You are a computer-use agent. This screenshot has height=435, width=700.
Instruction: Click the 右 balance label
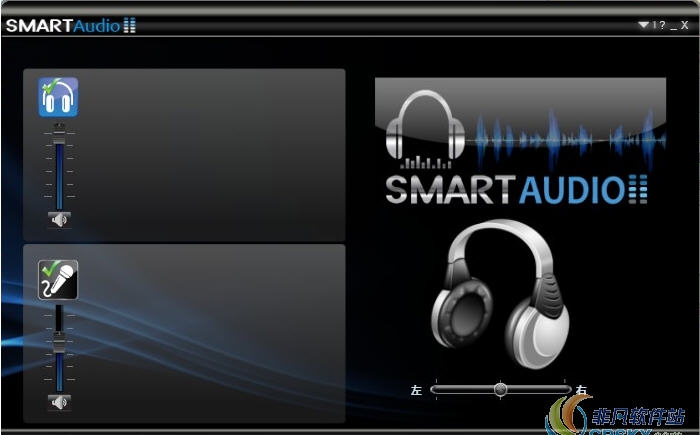coord(581,390)
